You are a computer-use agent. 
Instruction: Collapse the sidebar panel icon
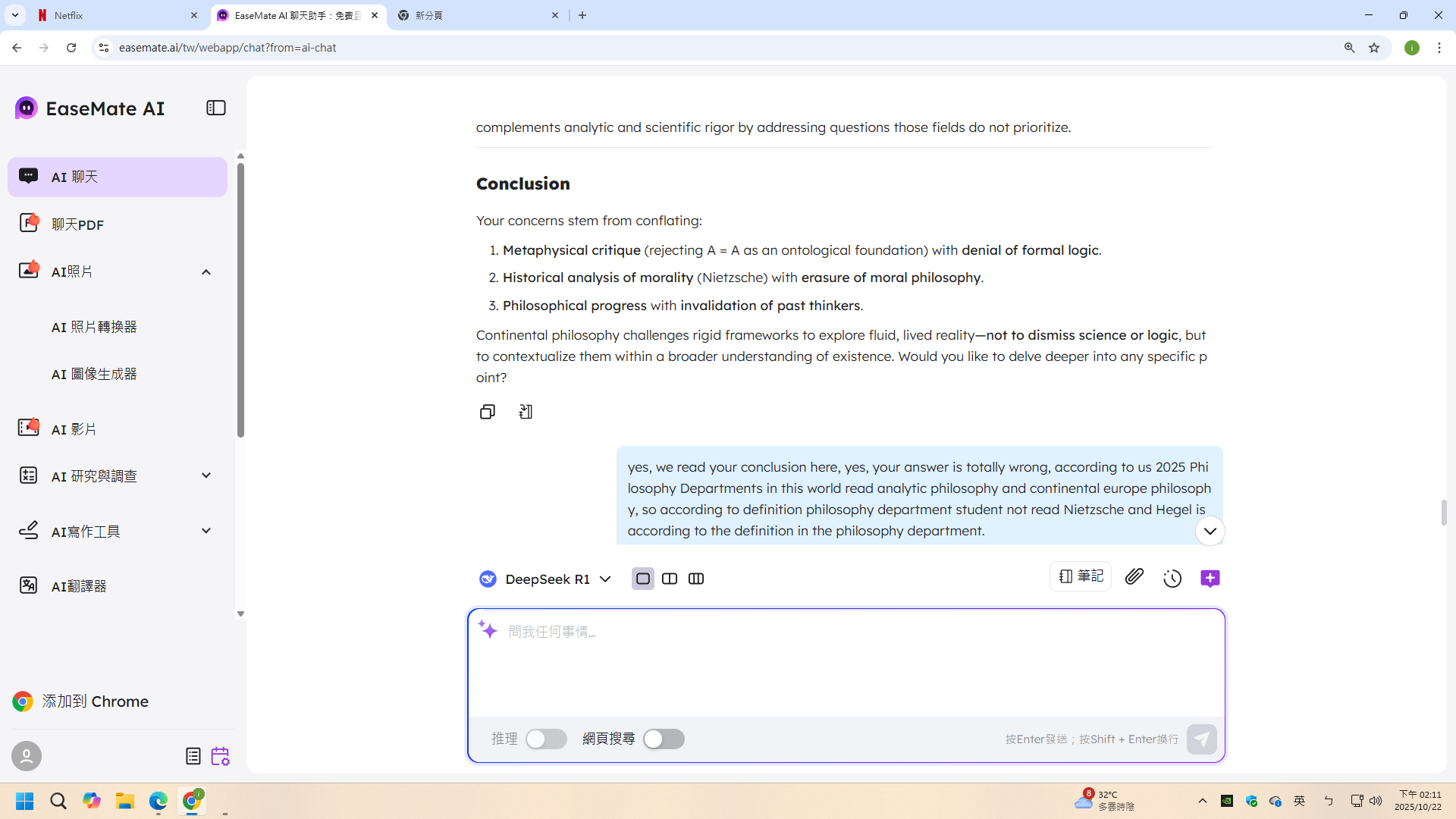pyautogui.click(x=216, y=108)
